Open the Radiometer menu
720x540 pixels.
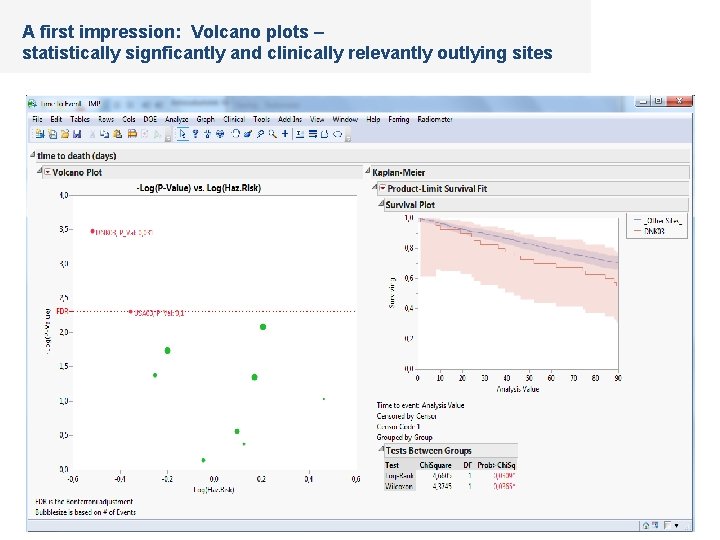coord(435,119)
